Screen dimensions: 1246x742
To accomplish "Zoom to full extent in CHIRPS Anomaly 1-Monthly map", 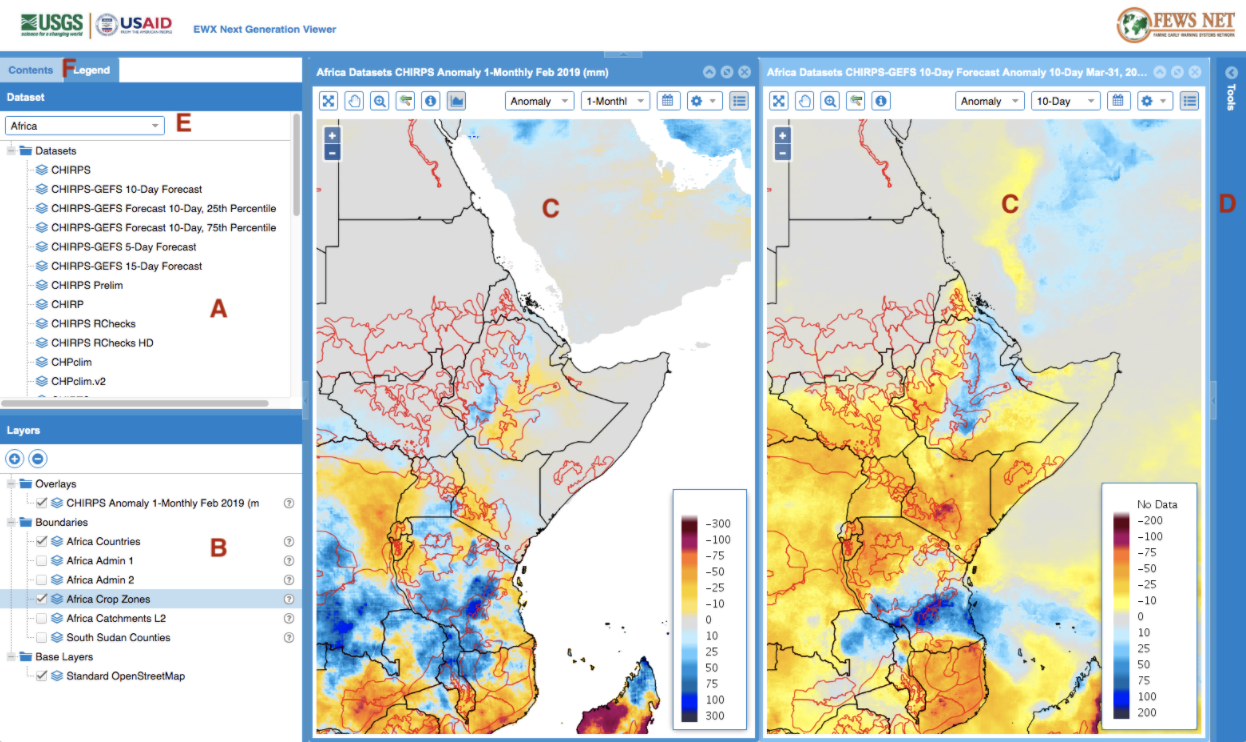I will (x=328, y=101).
